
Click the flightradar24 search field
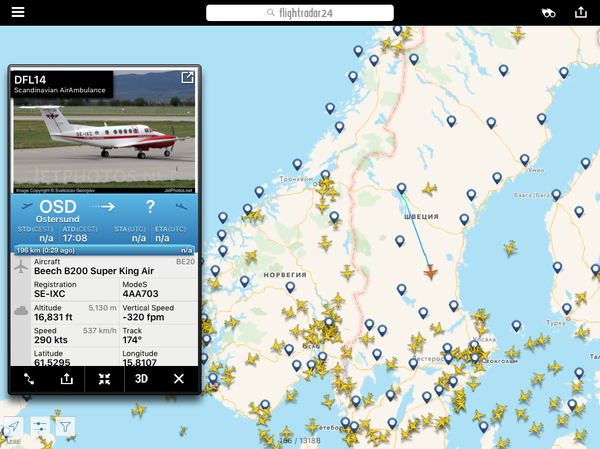click(x=300, y=13)
